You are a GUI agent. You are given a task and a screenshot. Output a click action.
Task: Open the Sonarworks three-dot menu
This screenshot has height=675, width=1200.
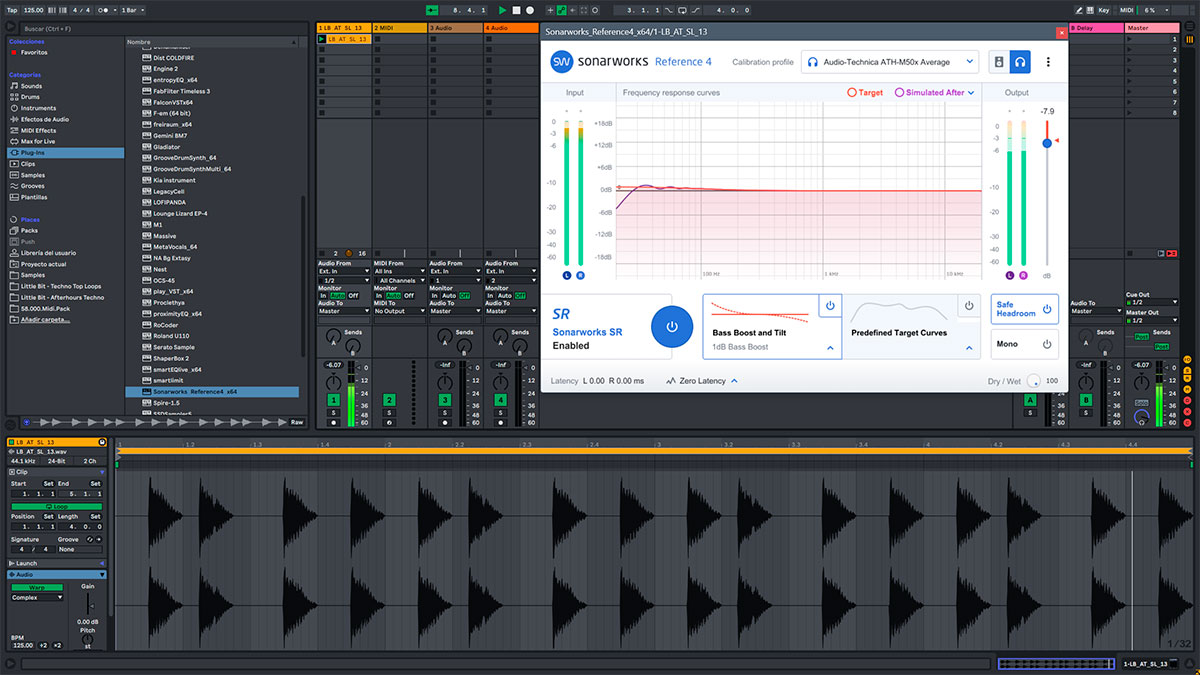click(x=1048, y=62)
